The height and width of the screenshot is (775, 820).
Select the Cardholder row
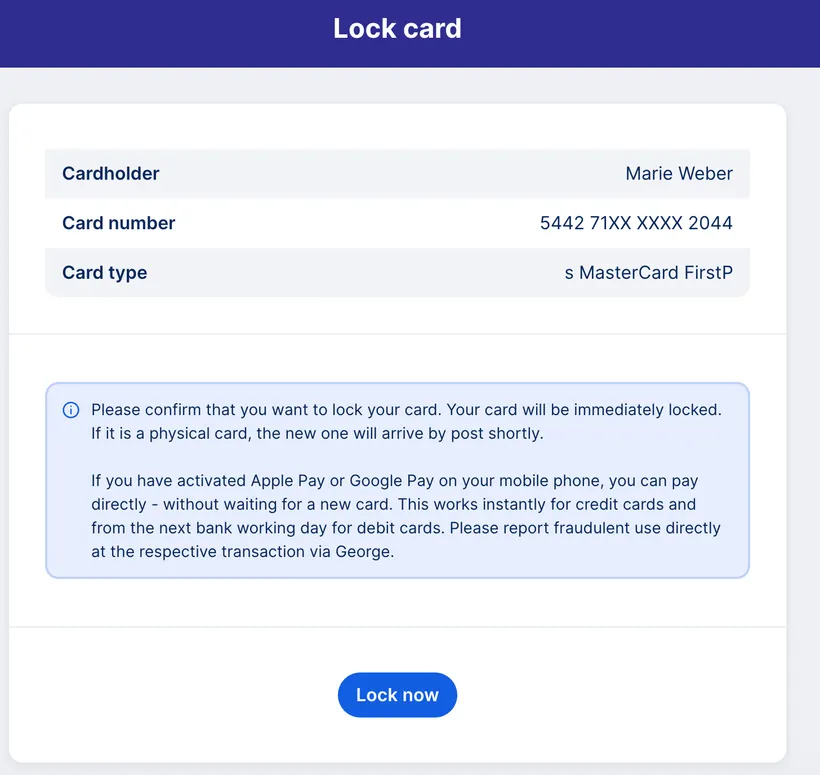tap(396, 173)
